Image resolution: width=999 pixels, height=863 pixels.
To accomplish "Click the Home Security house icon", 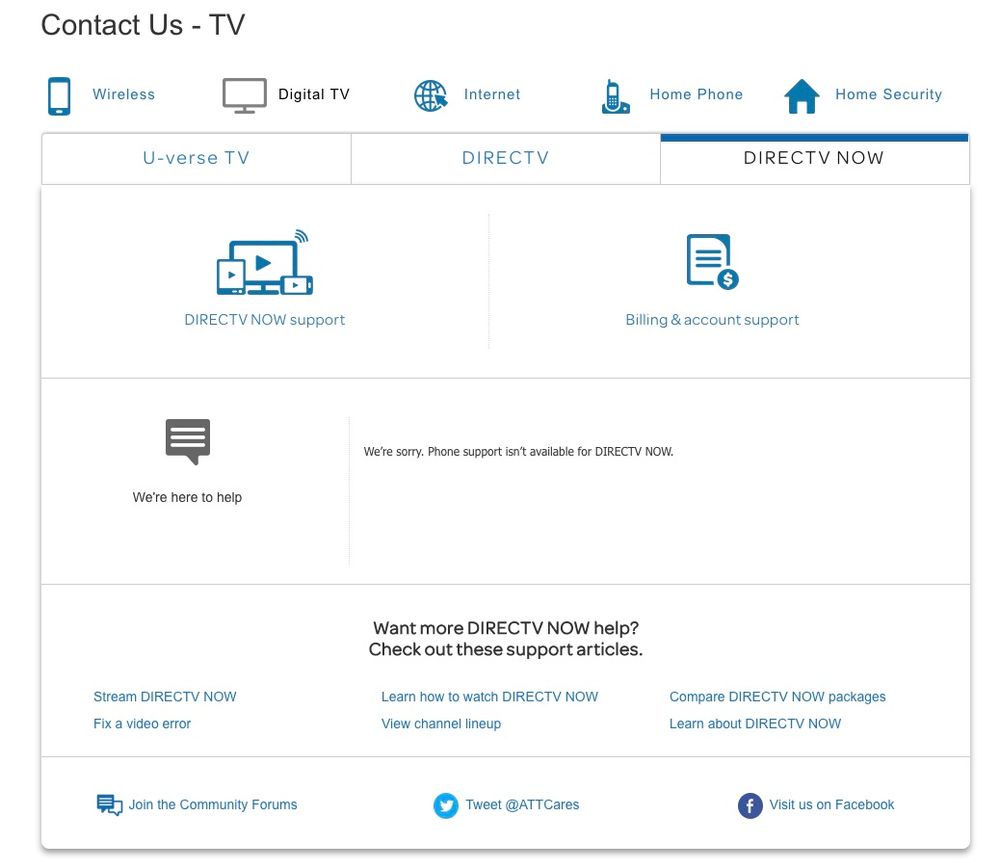I will pyautogui.click(x=800, y=95).
